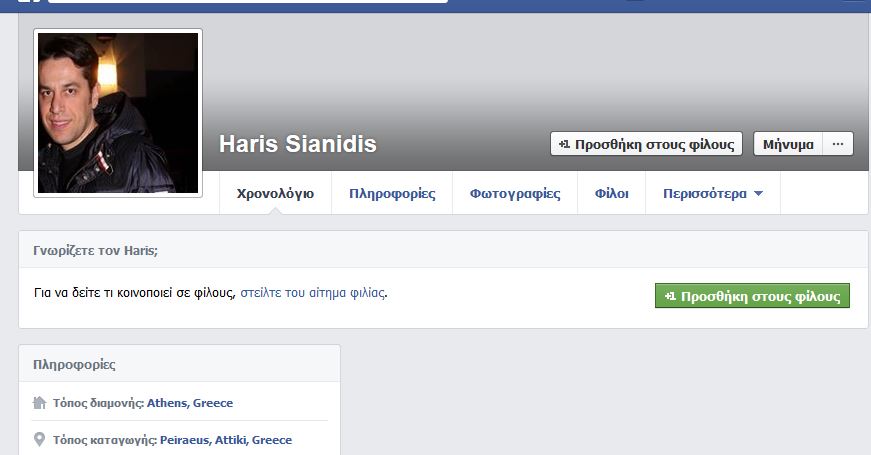
Task: Click the house icon beside Τόπος διαμονής
Action: pyautogui.click(x=40, y=403)
